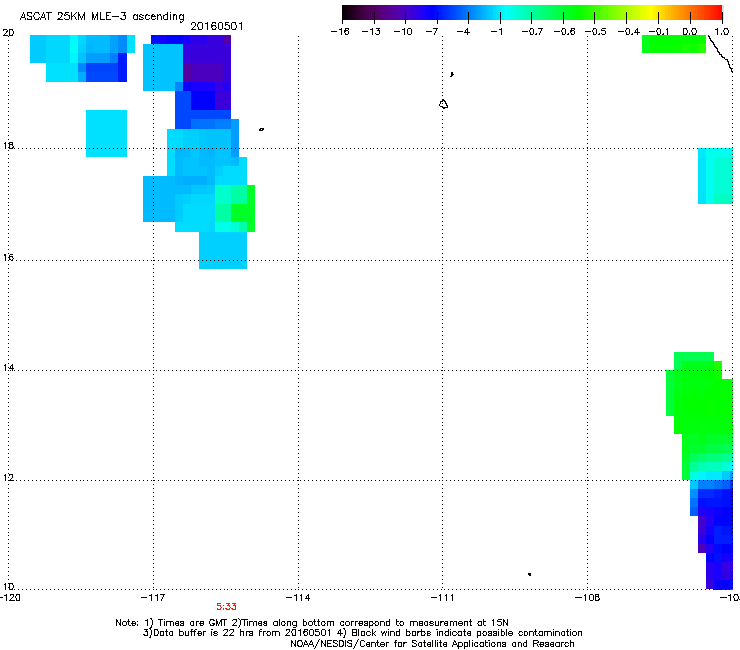The height and width of the screenshot is (650, 740).
Task: Click the rainbow color scale bar
Action: click(x=532, y=13)
